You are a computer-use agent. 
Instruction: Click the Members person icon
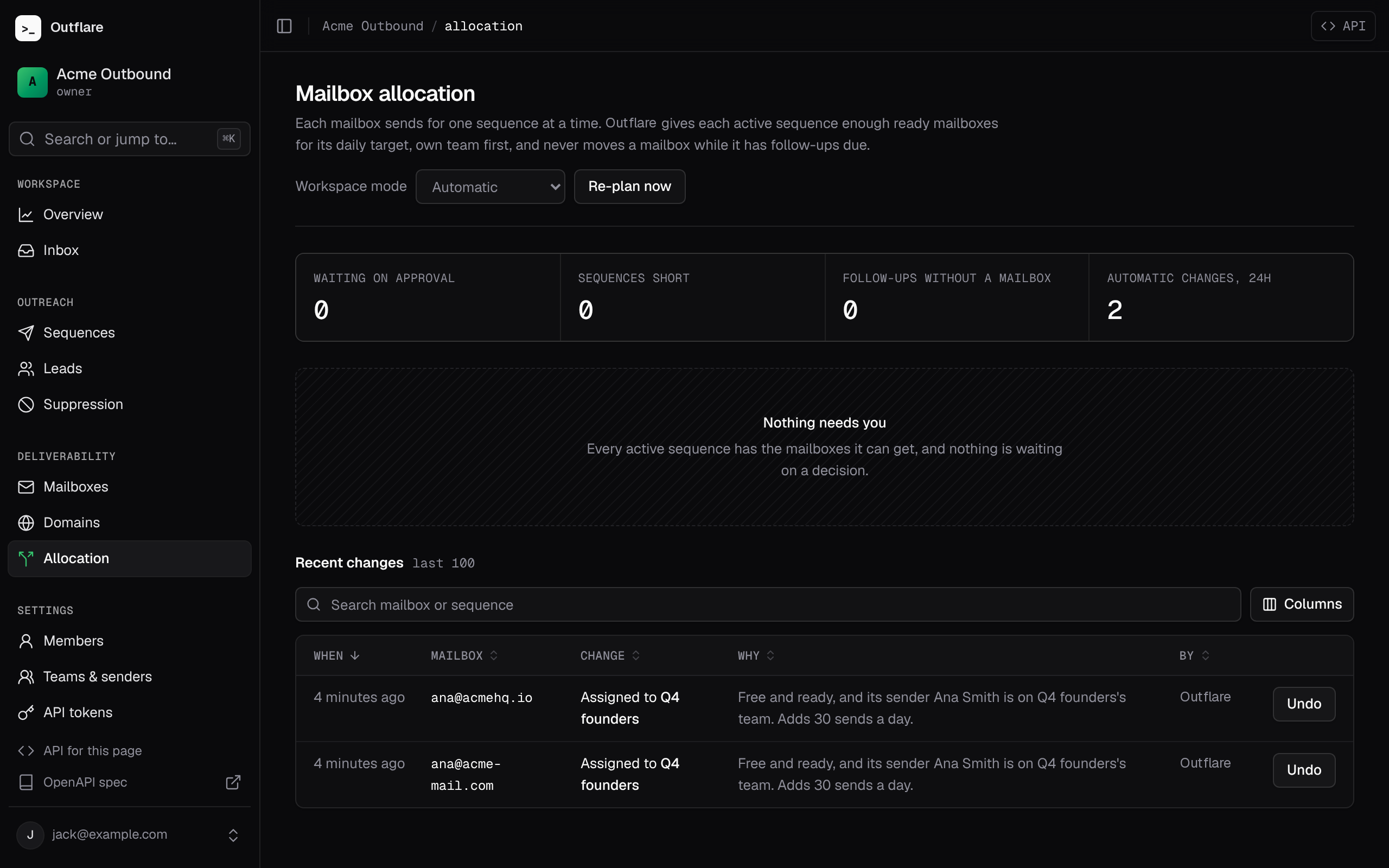click(26, 641)
